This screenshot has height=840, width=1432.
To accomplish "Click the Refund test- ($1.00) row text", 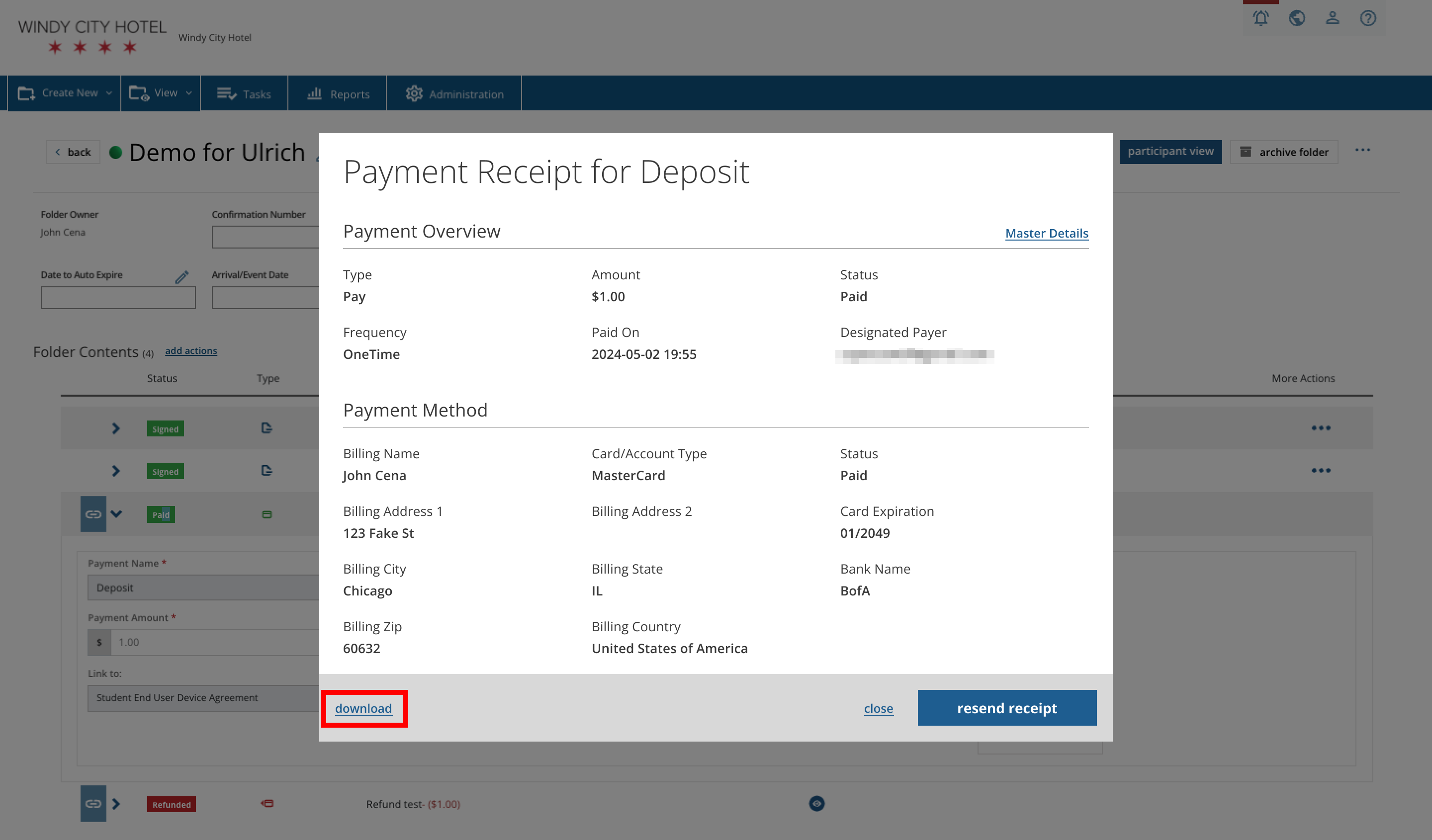I will (413, 804).
